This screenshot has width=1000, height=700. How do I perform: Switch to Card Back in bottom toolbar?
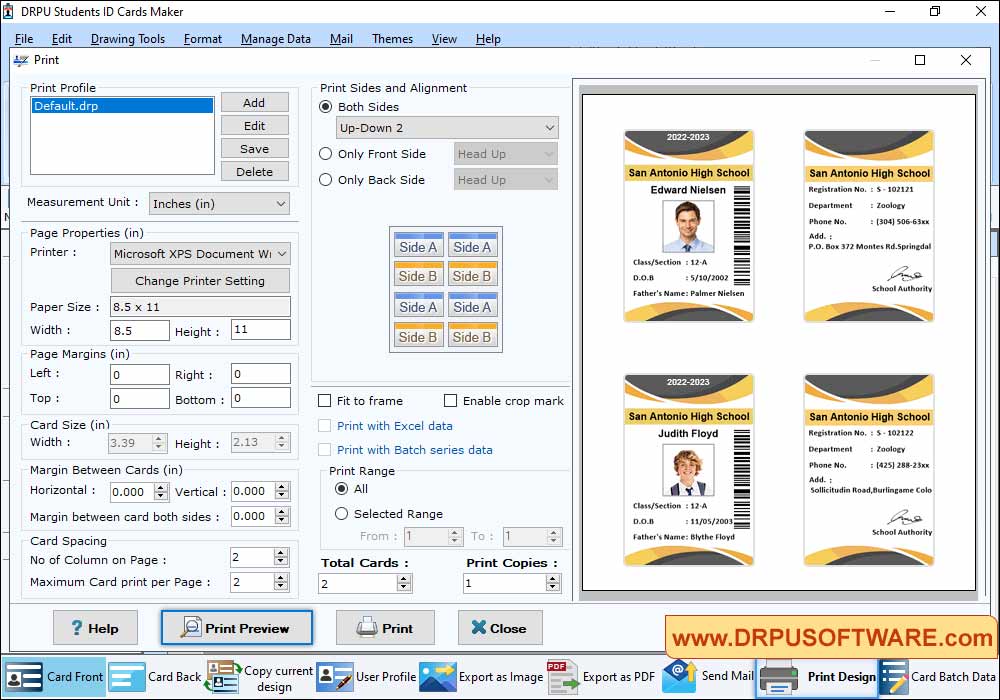[155, 676]
